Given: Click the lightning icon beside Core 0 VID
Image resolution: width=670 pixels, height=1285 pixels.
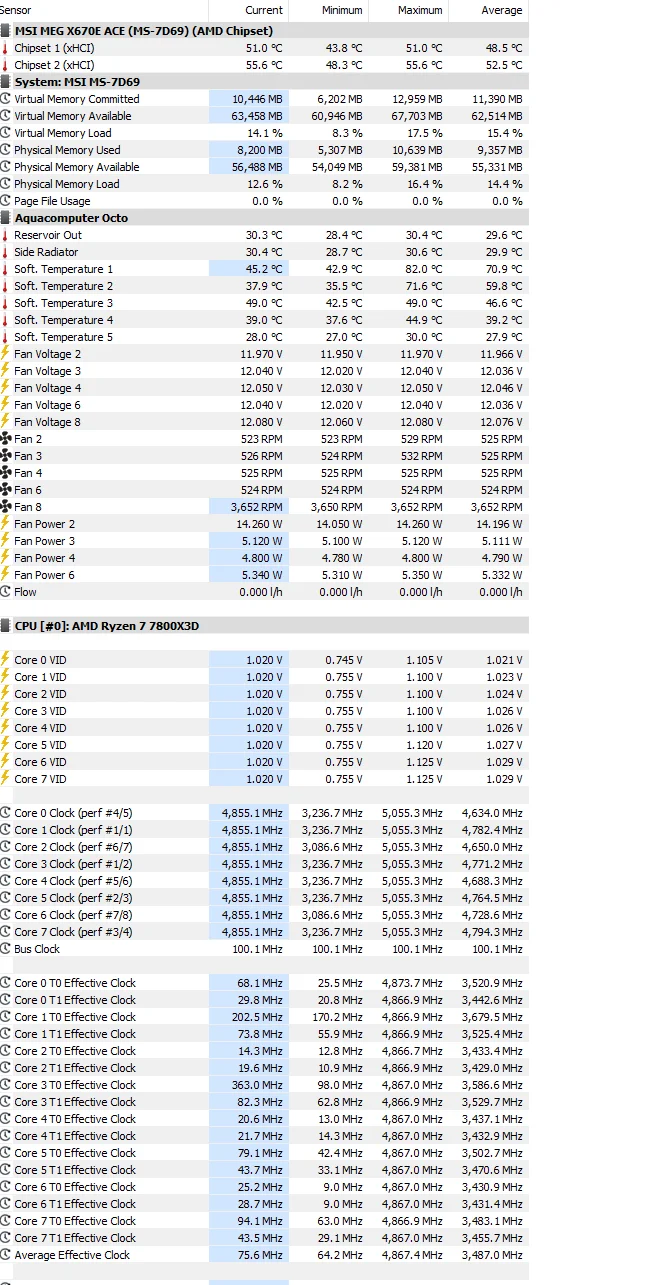Looking at the screenshot, I should tap(5, 660).
